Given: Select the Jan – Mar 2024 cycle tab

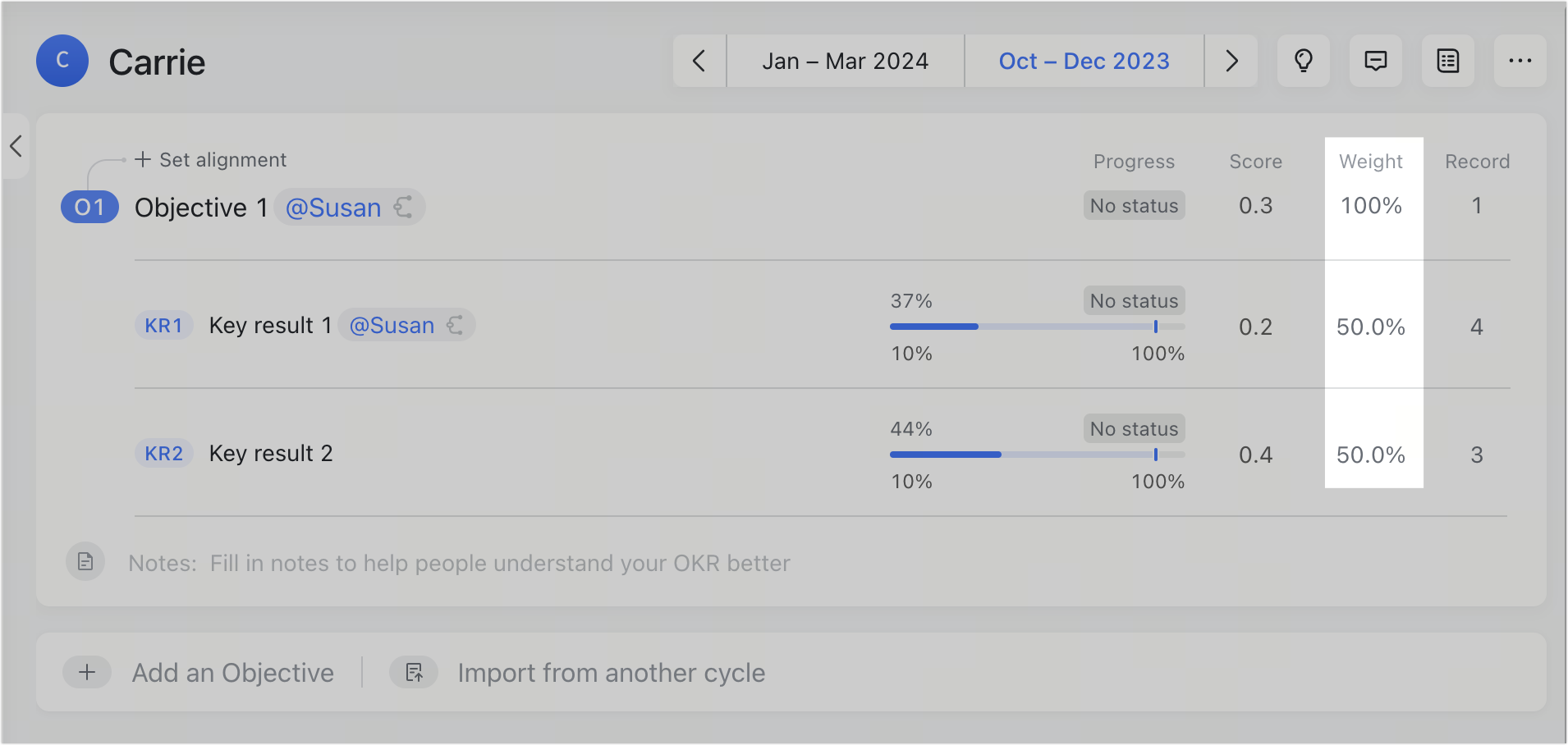Looking at the screenshot, I should 846,61.
